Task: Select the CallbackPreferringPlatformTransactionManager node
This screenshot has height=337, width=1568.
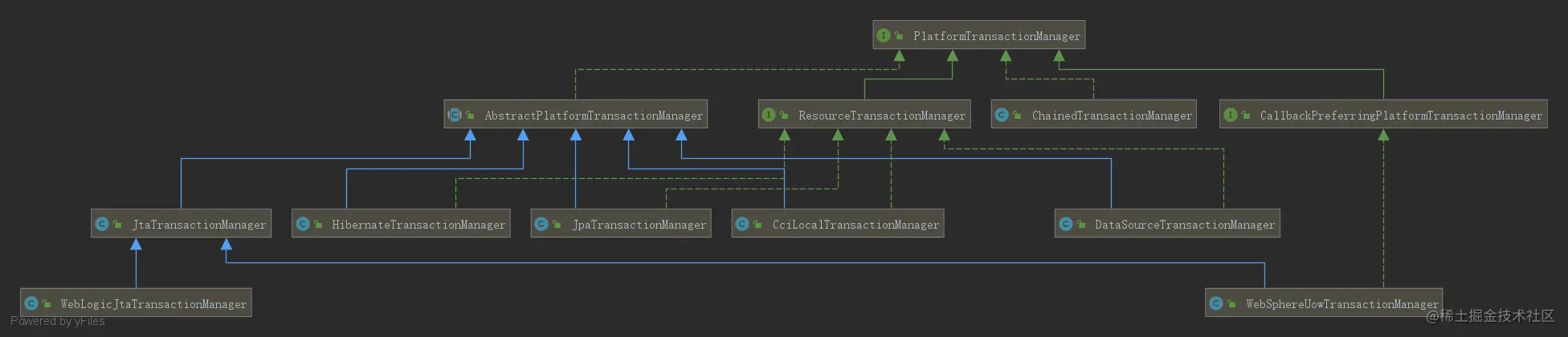Action: pyautogui.click(x=1383, y=115)
